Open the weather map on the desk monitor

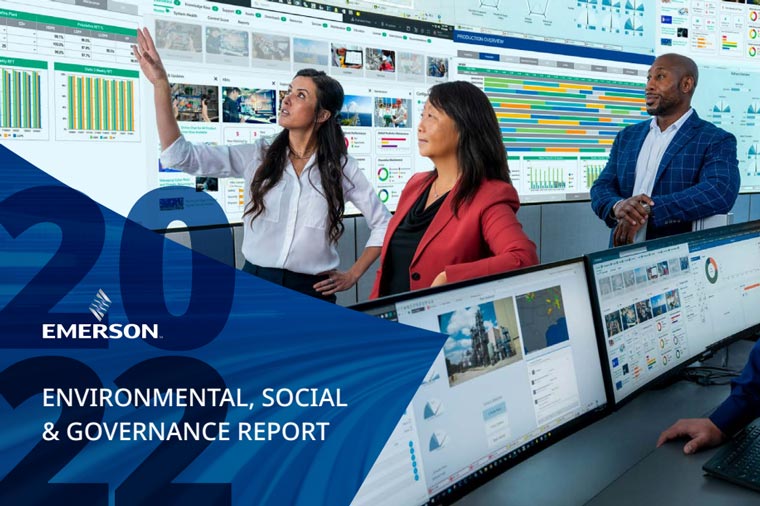pos(542,319)
